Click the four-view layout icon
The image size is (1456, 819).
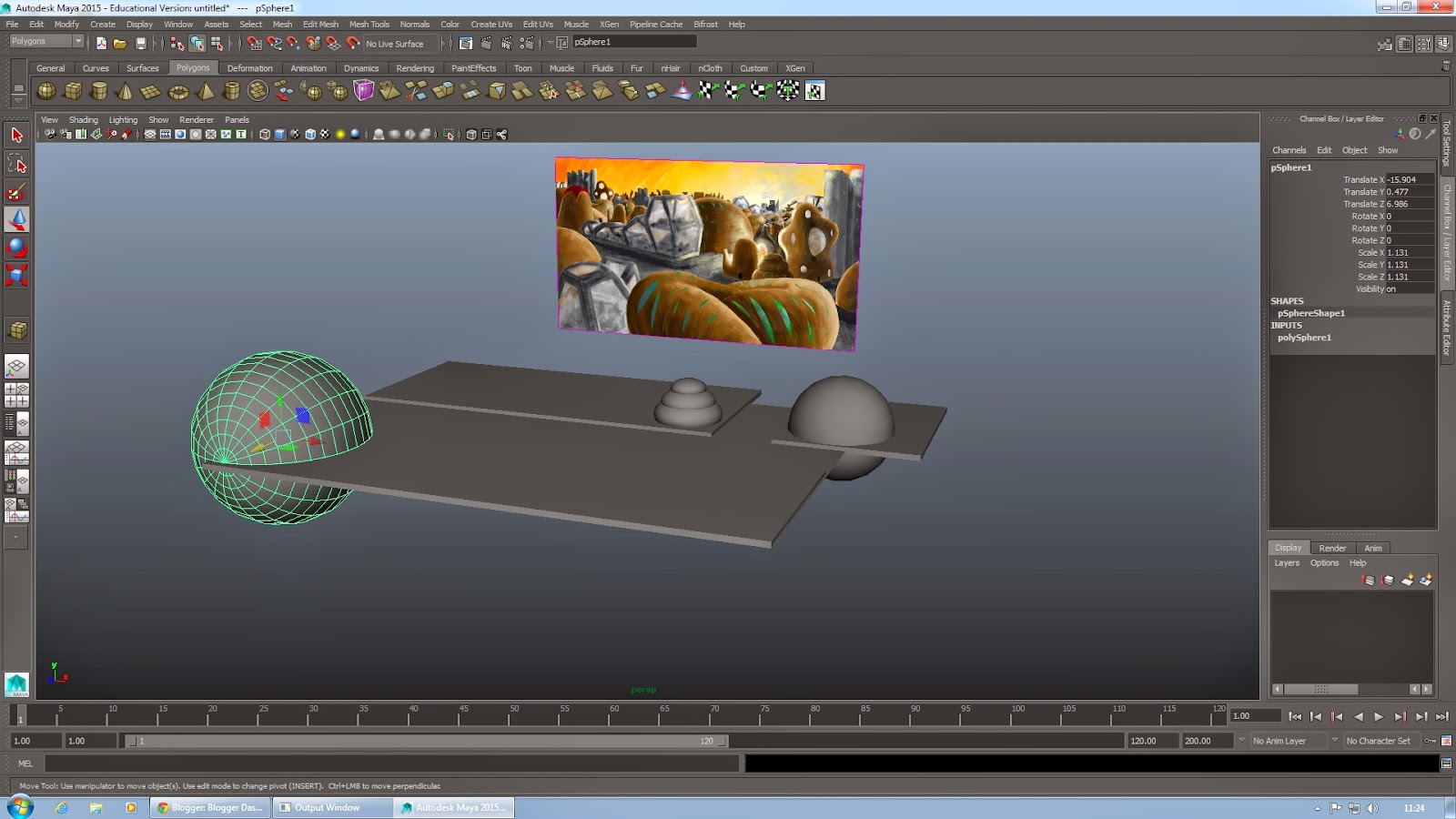click(x=16, y=395)
